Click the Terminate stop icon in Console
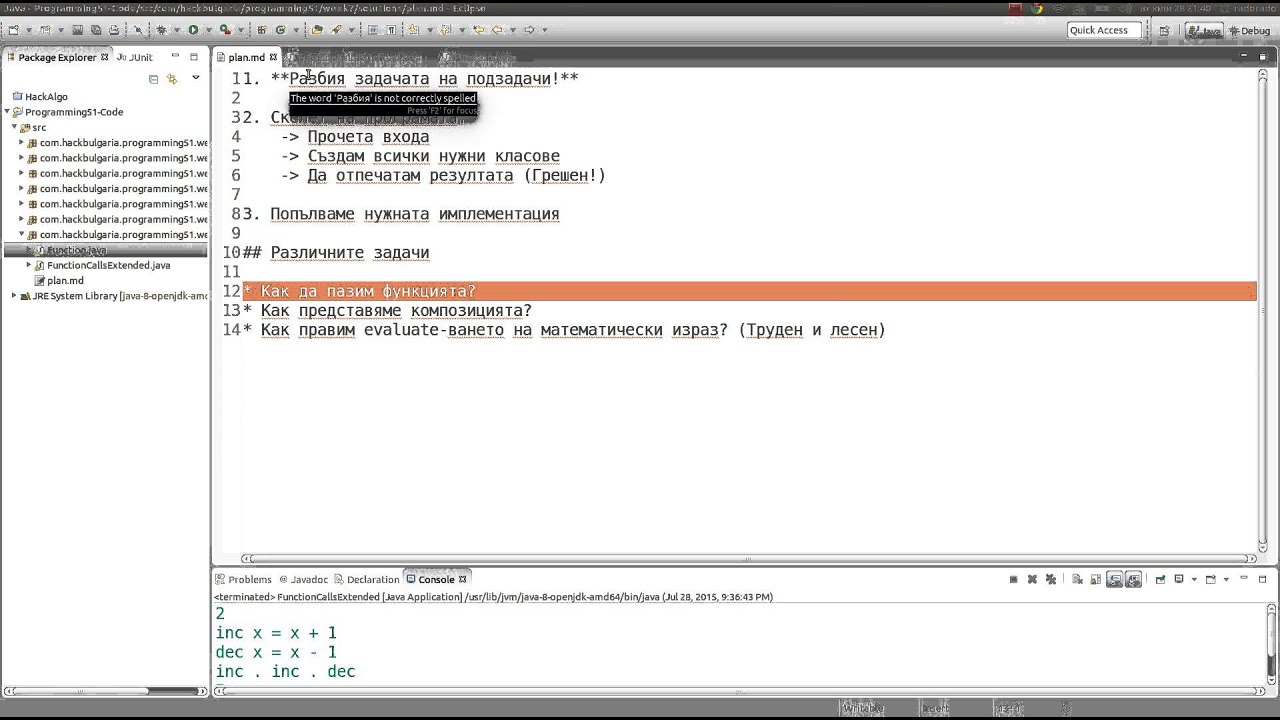Viewport: 1280px width, 720px height. pos(1013,579)
